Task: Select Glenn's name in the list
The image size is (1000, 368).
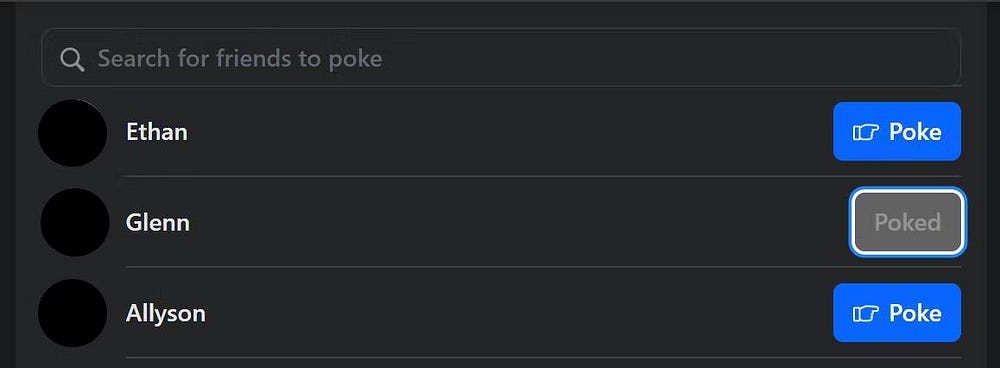Action: pos(158,223)
